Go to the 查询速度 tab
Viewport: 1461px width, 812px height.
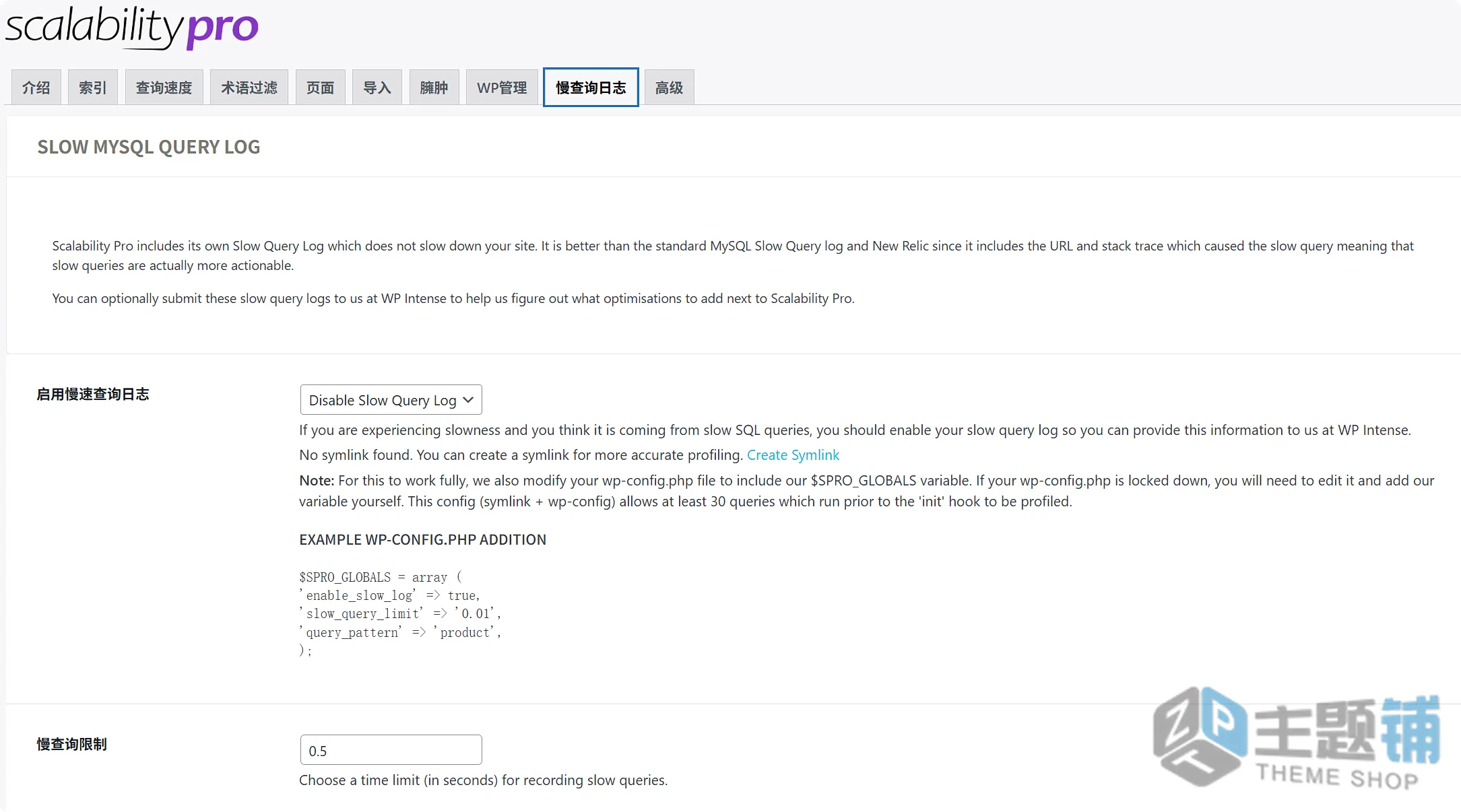(x=164, y=88)
